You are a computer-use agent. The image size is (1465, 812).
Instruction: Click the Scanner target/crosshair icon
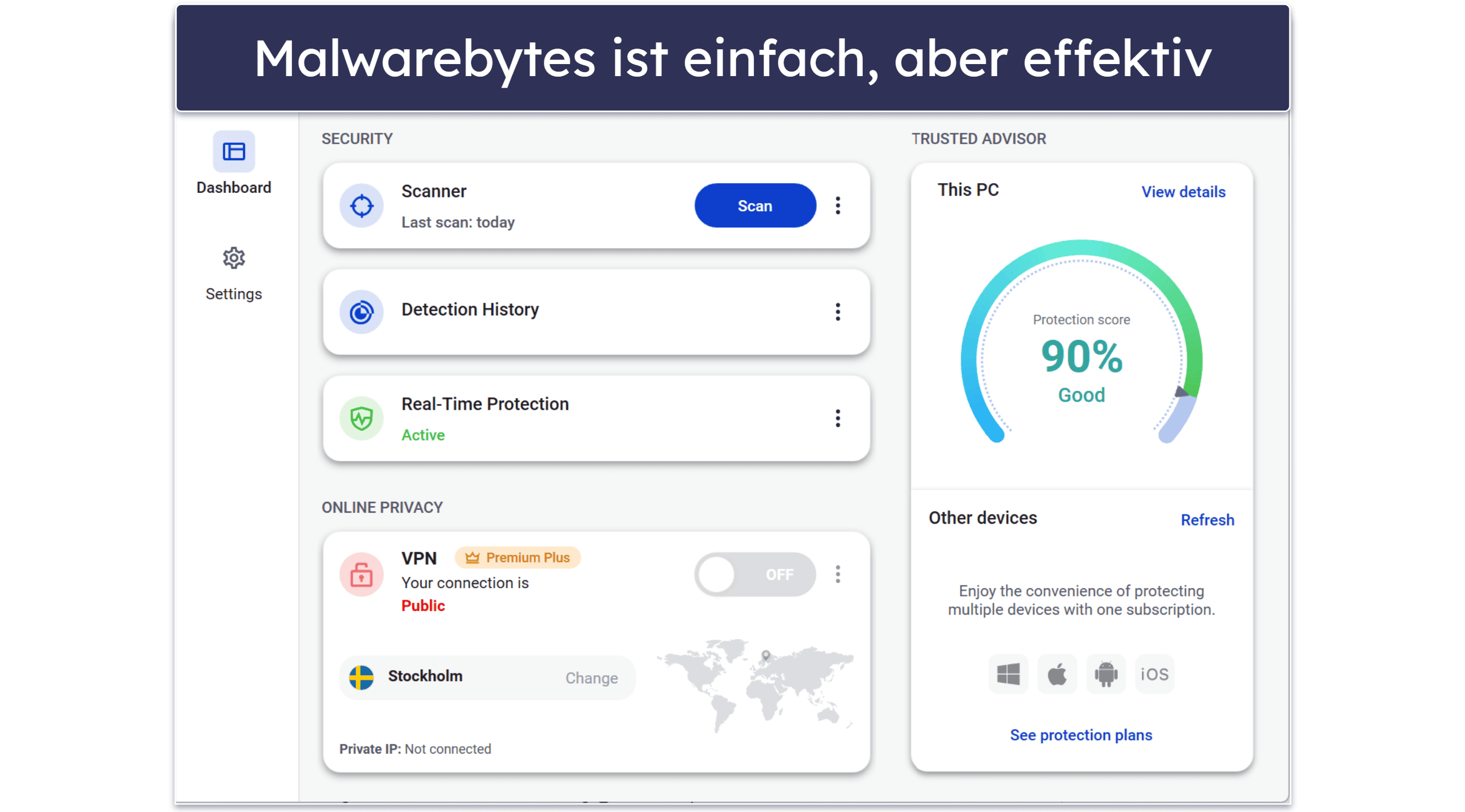(362, 205)
